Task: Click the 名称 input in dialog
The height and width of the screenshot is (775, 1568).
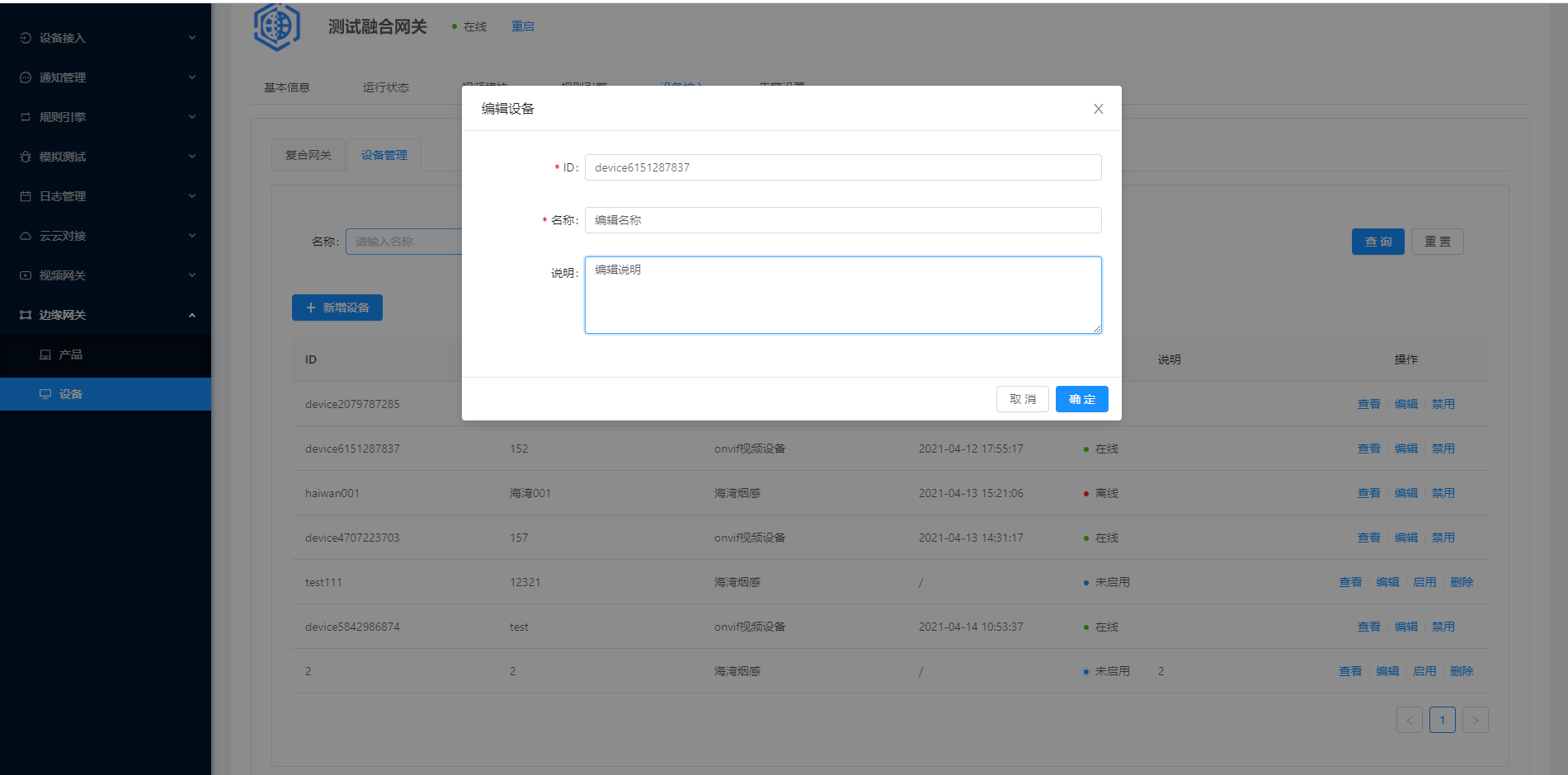Action: (842, 220)
